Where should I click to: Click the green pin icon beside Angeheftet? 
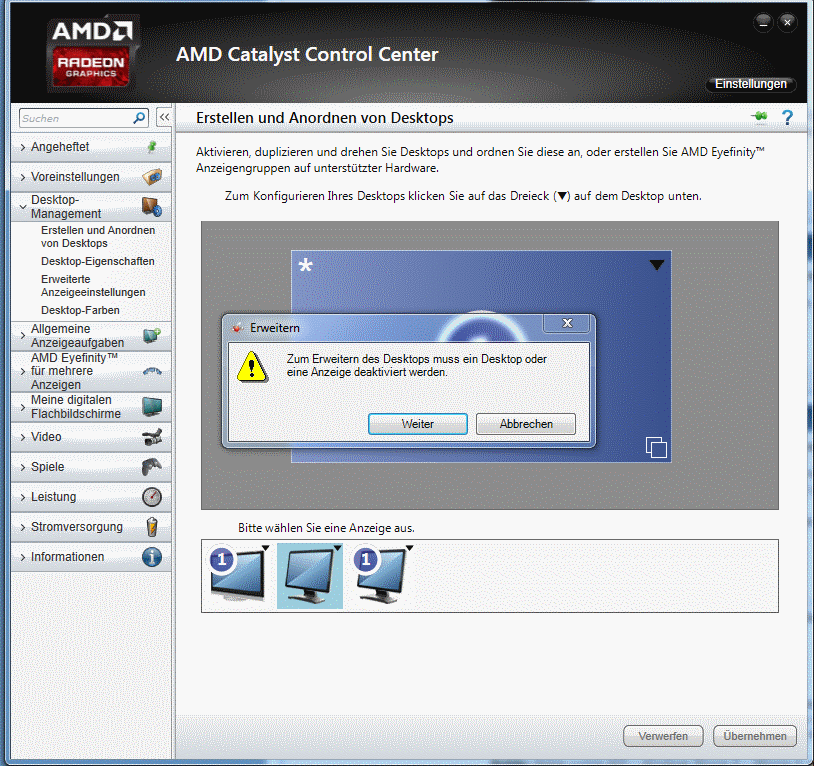click(x=152, y=147)
